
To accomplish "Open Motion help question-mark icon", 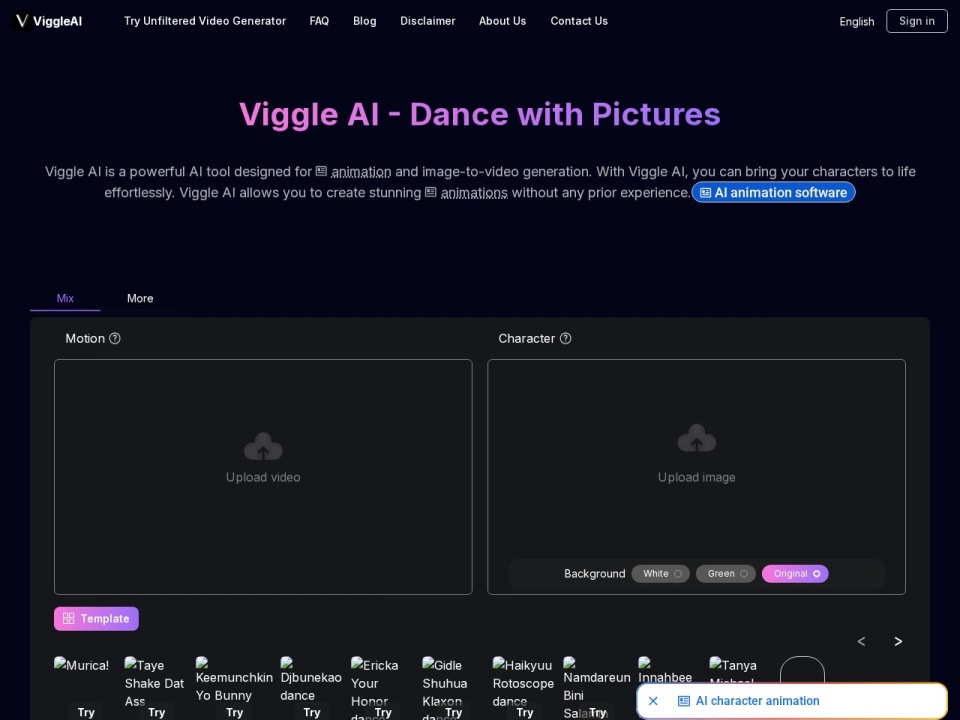I will point(114,339).
